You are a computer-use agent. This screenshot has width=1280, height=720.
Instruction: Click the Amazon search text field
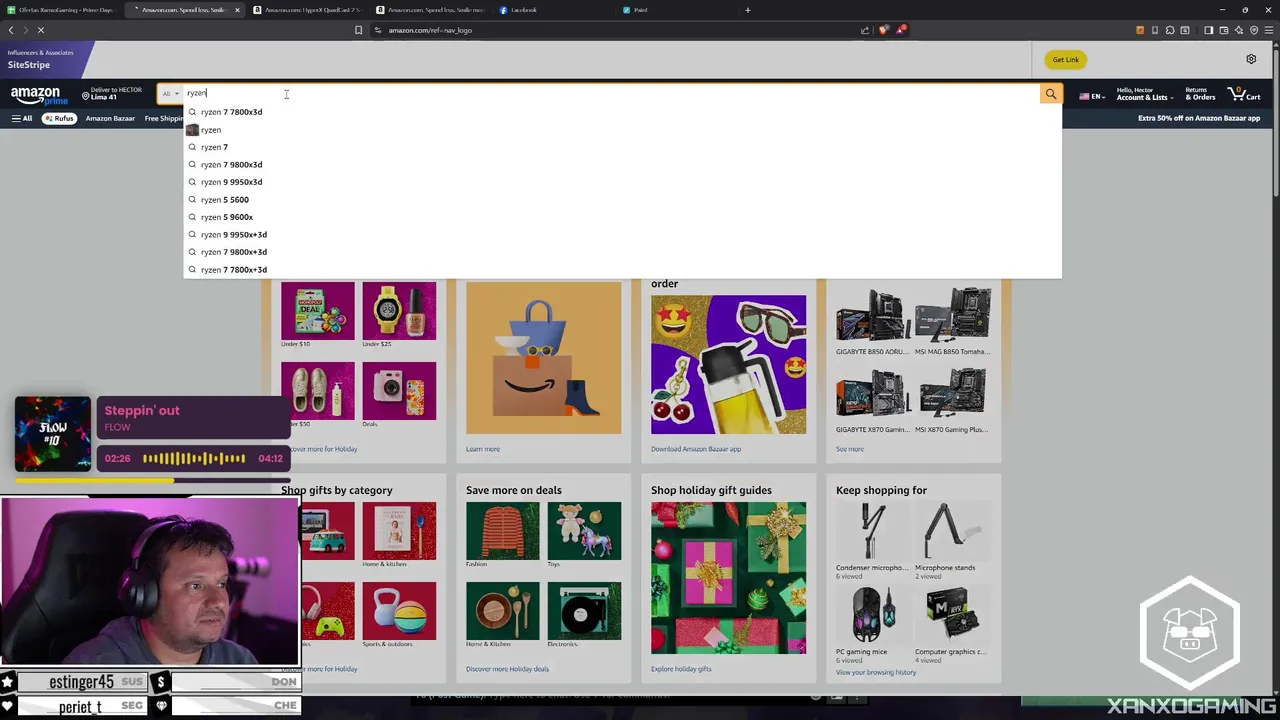point(610,93)
